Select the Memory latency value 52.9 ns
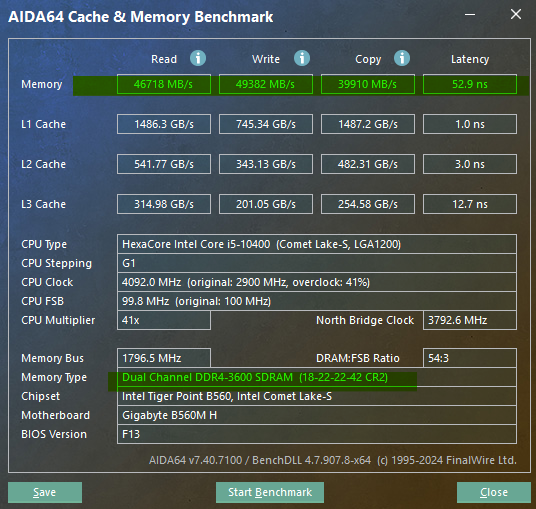The image size is (536, 509). pos(470,84)
